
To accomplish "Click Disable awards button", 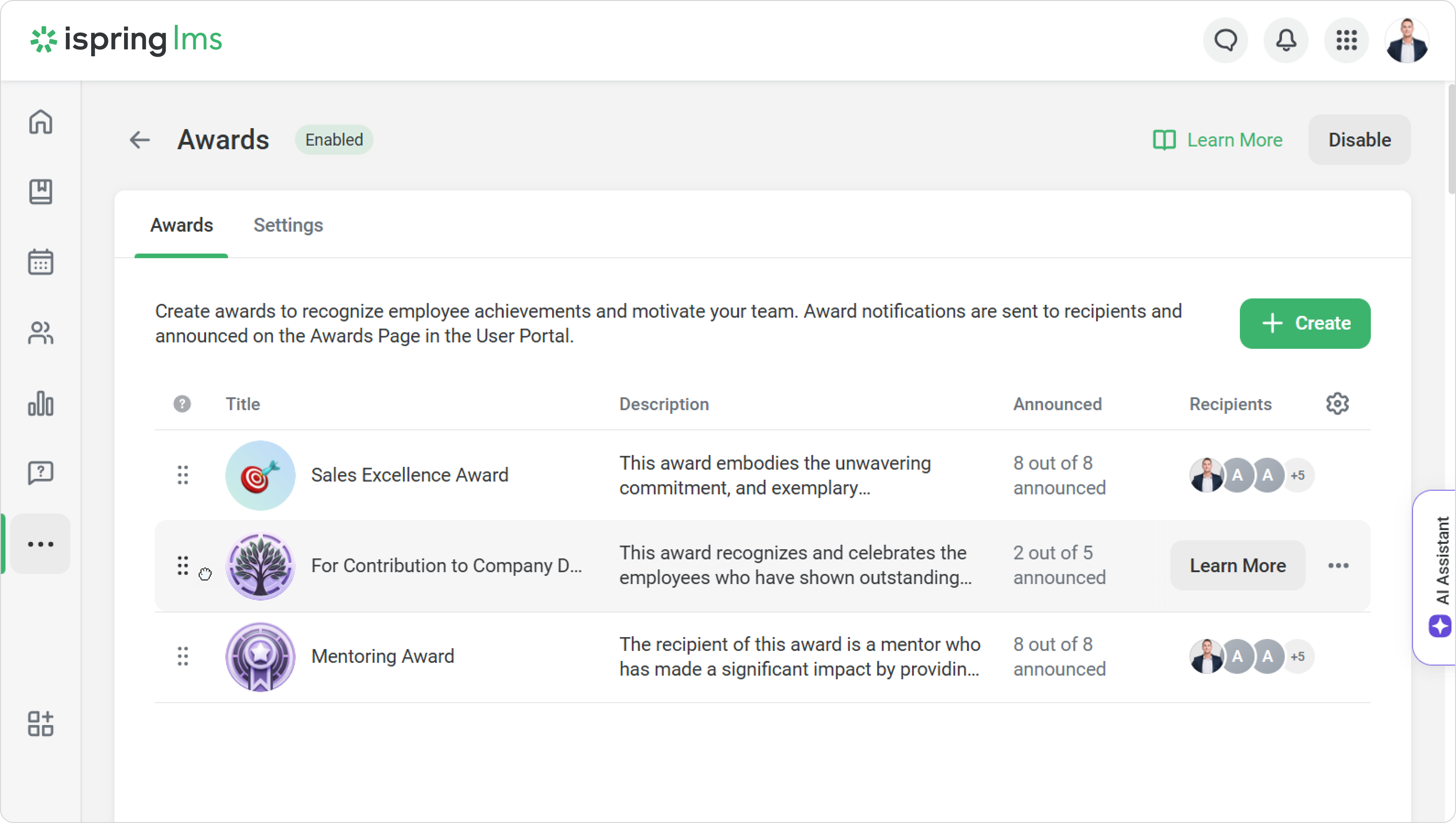I will [x=1359, y=140].
